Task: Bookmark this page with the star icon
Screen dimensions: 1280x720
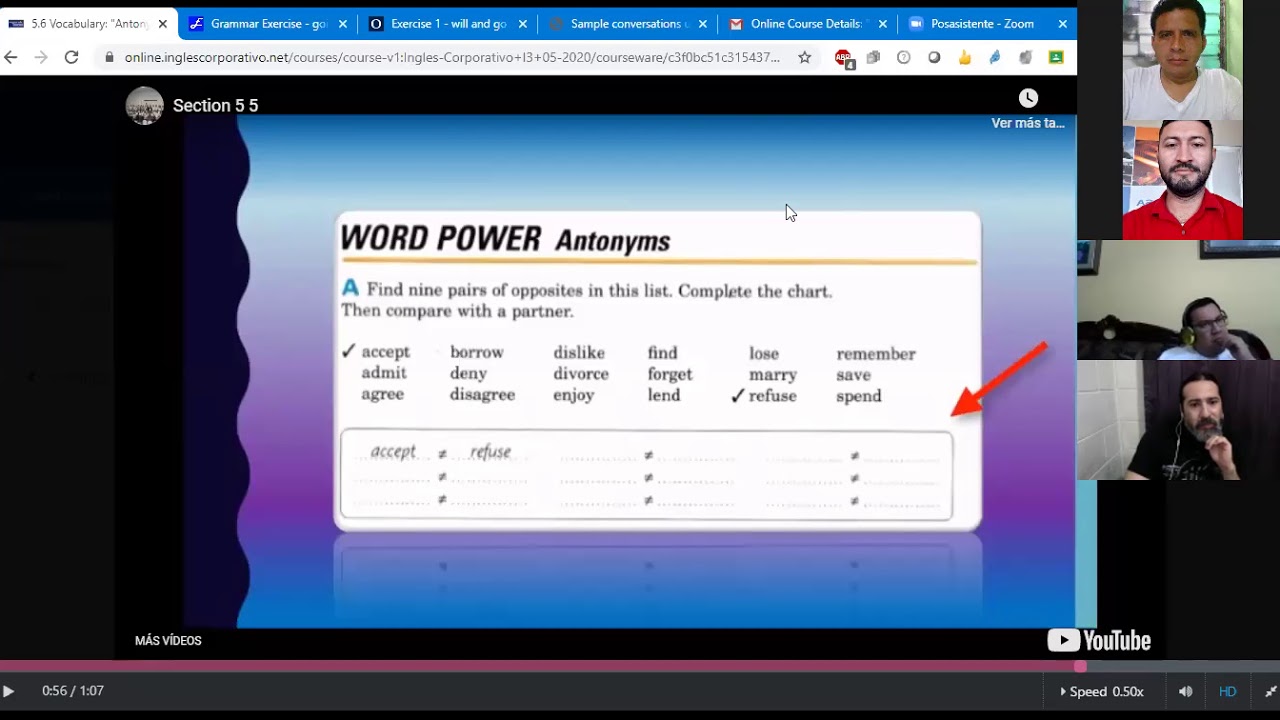Action: pos(804,57)
